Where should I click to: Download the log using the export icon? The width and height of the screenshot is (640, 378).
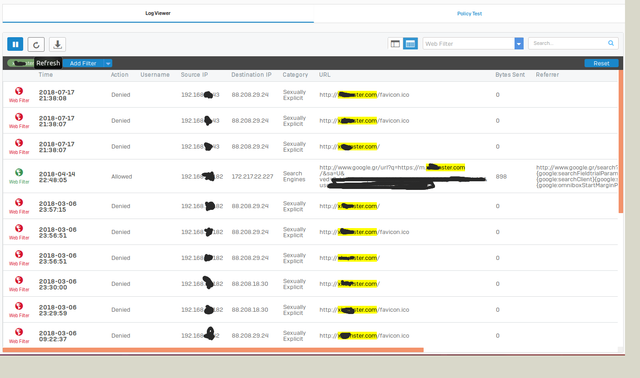point(58,44)
